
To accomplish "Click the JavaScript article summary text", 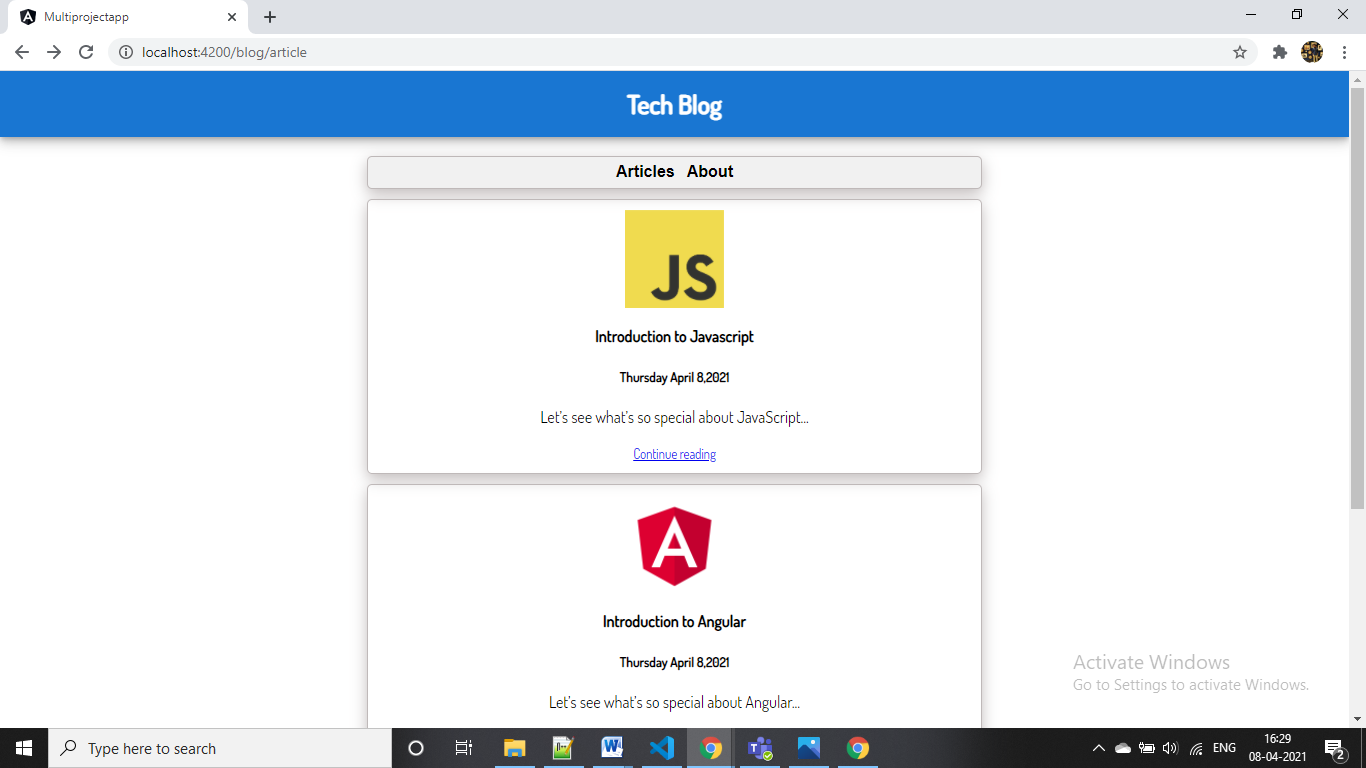I will [674, 418].
